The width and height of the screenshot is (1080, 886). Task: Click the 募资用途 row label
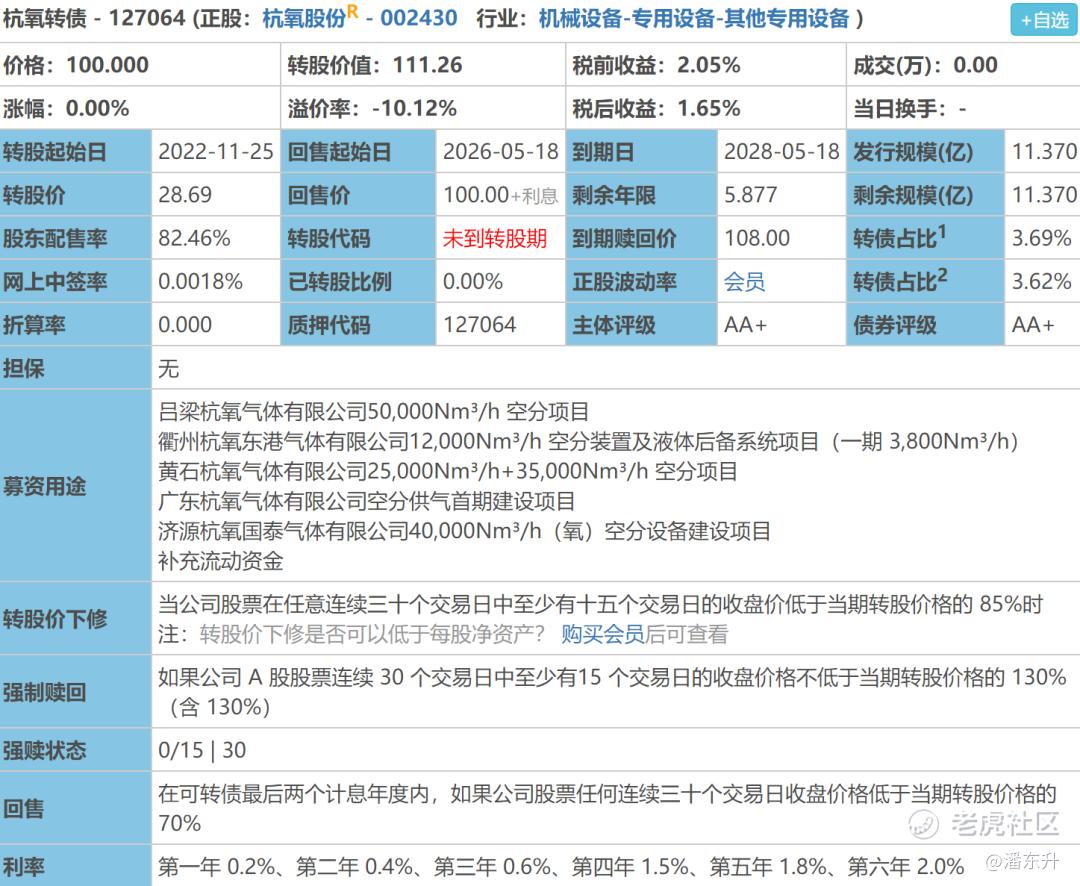(x=44, y=486)
